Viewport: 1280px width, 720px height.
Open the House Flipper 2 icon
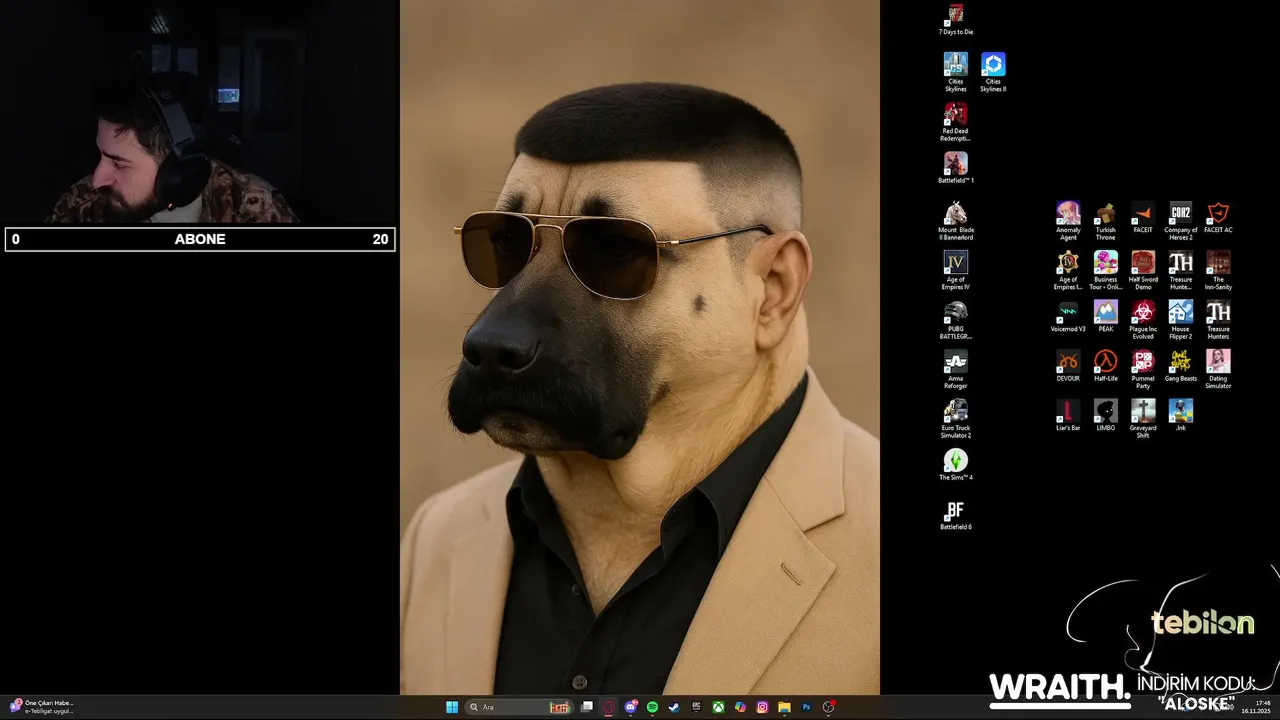click(1181, 320)
